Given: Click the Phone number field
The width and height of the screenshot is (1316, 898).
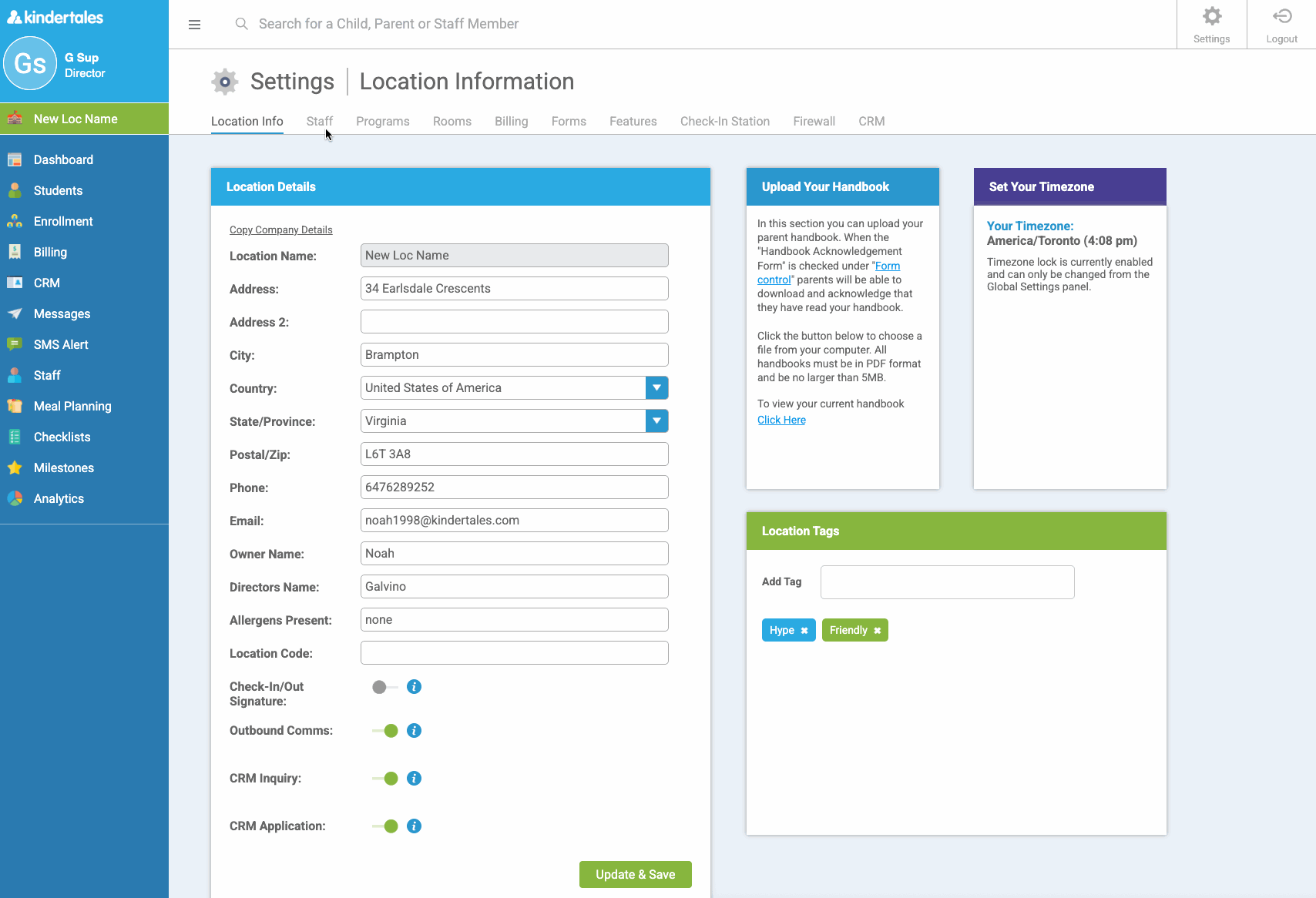Looking at the screenshot, I should (x=514, y=487).
